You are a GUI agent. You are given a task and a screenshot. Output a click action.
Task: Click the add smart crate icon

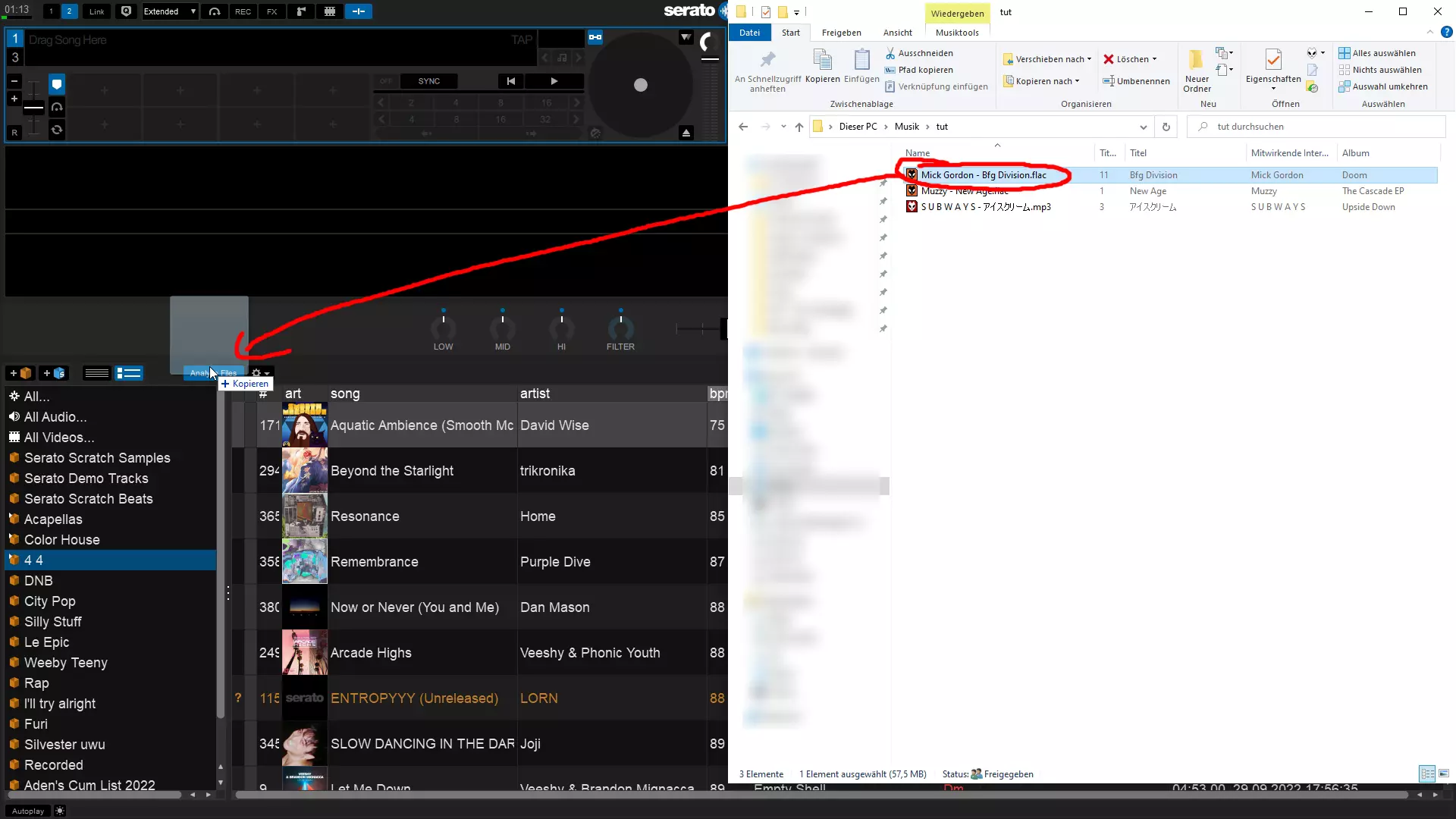54,373
